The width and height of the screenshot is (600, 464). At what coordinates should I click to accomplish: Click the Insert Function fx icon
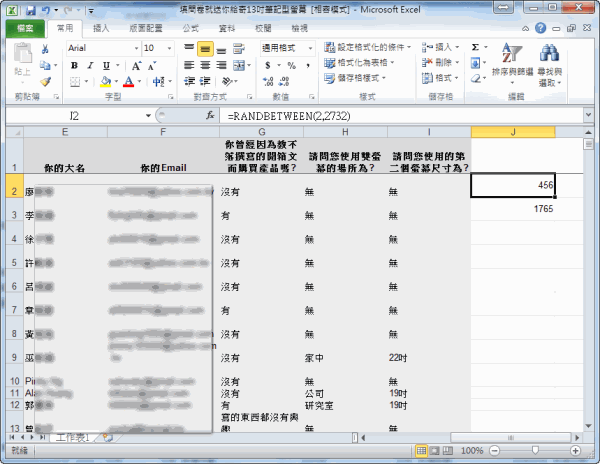tap(210, 115)
